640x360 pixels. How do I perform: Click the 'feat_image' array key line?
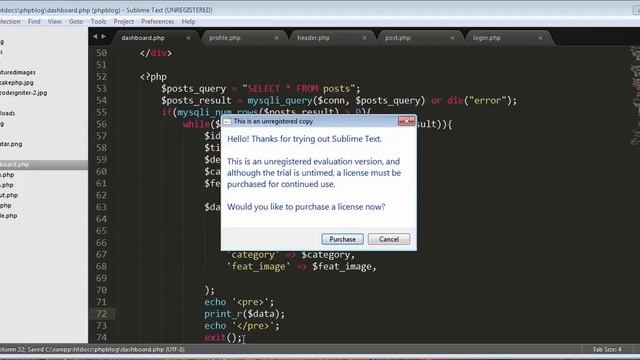301,267
